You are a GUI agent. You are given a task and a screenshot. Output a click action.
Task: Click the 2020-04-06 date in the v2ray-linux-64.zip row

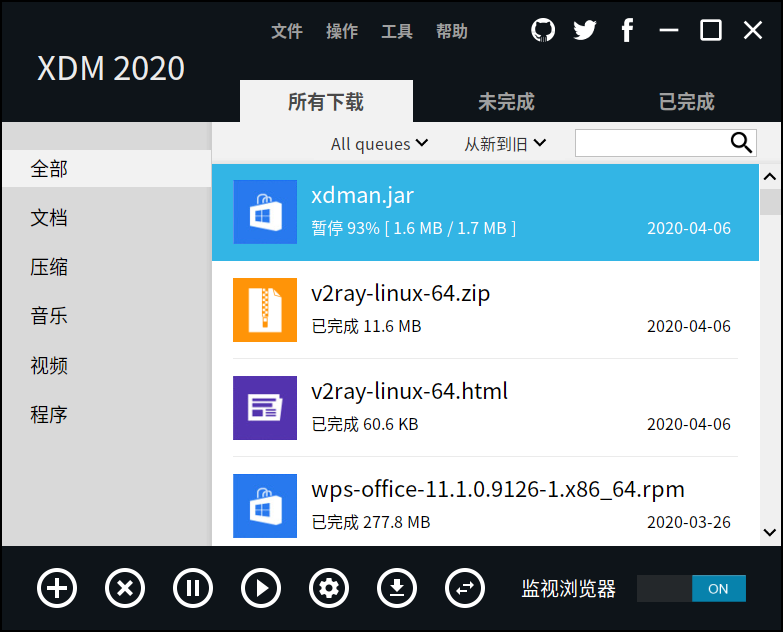pyautogui.click(x=689, y=326)
